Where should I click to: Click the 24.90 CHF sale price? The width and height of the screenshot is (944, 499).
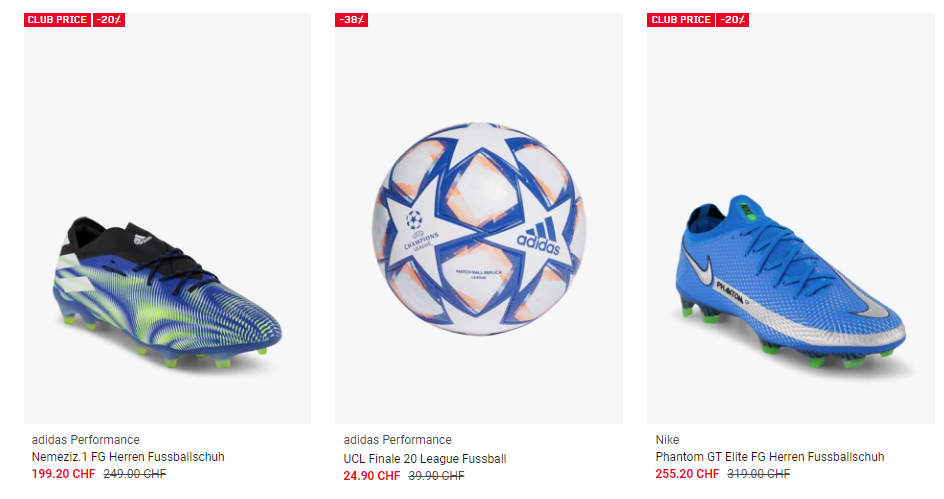point(372,475)
